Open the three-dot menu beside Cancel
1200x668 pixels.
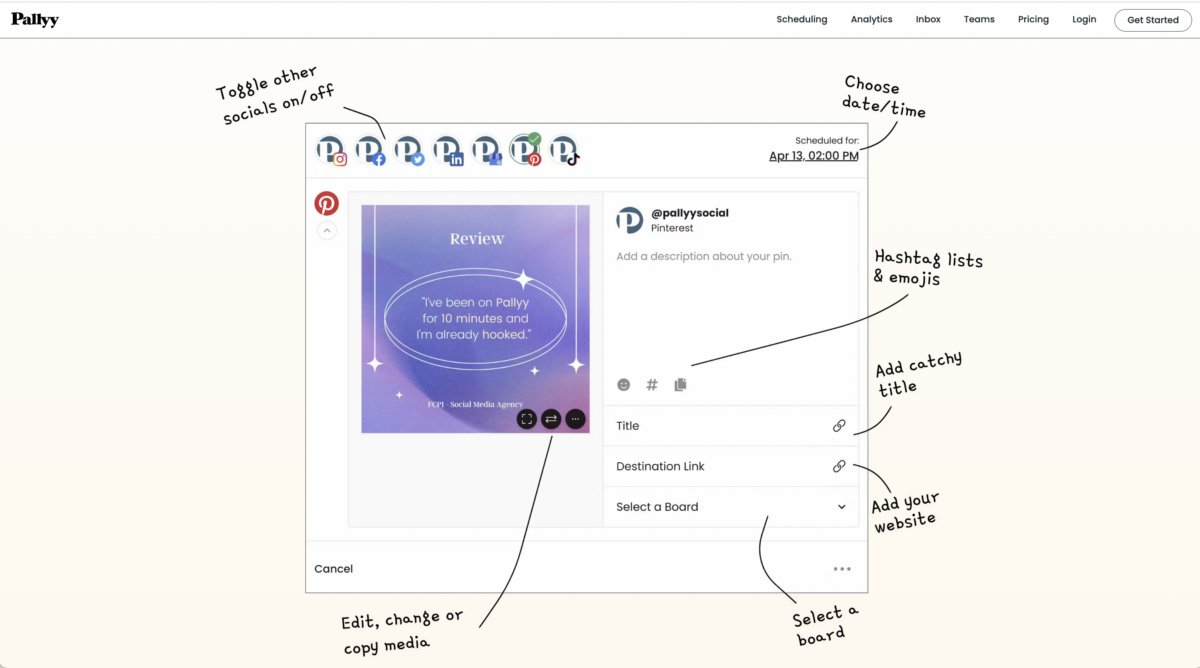pos(842,569)
